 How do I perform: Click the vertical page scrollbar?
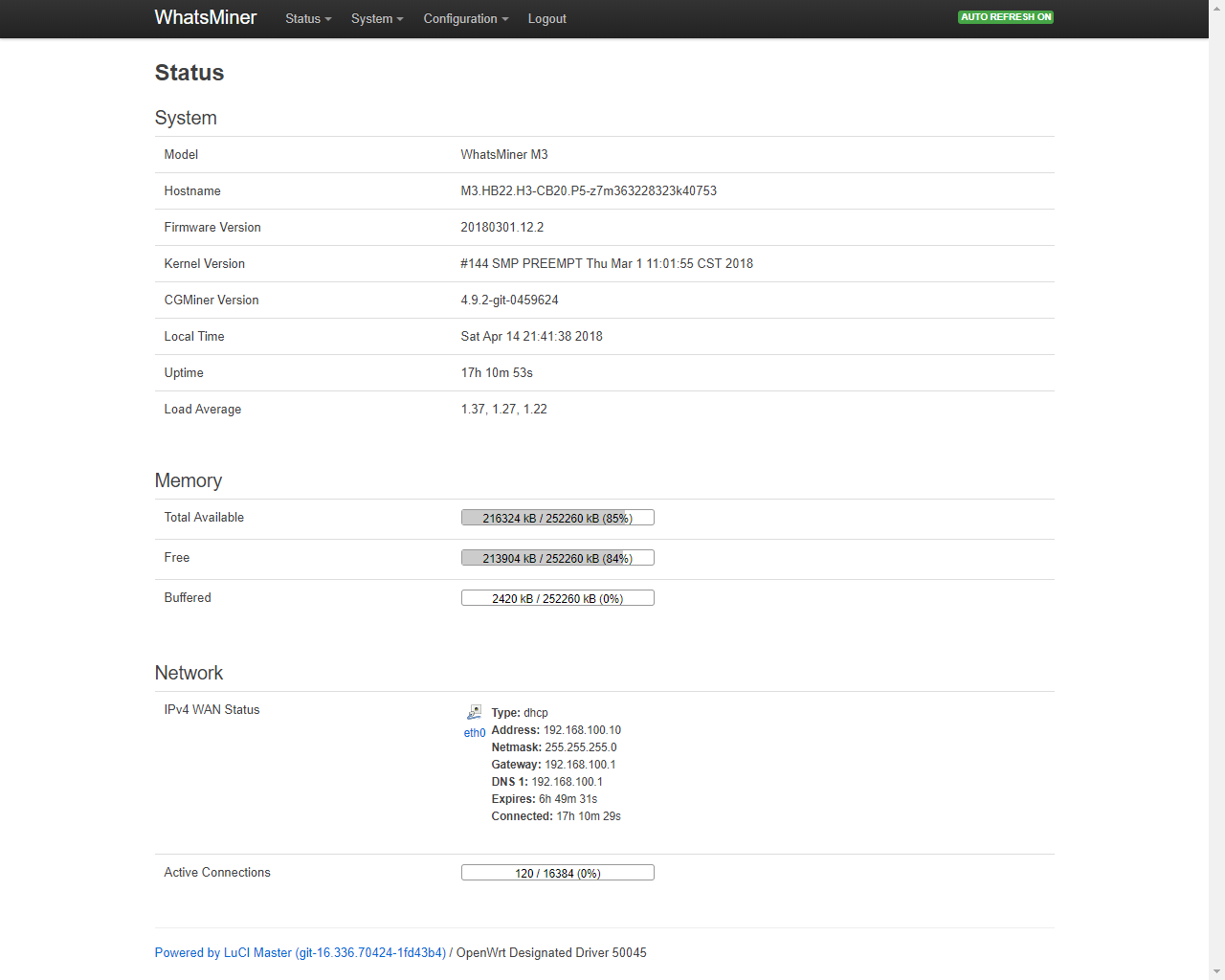pyautogui.click(x=1216, y=490)
